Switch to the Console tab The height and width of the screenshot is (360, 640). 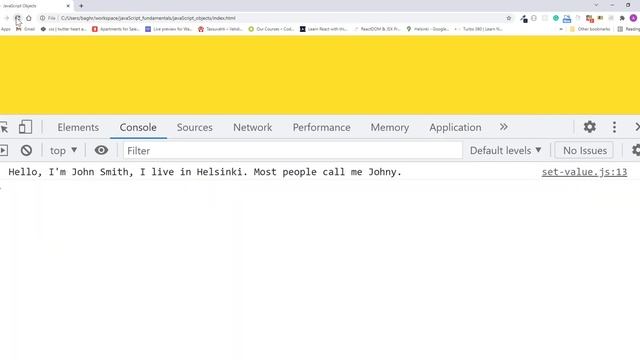(x=138, y=127)
